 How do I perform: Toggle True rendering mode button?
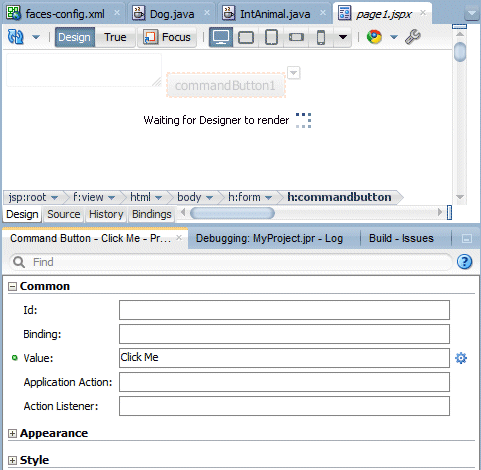[115, 37]
